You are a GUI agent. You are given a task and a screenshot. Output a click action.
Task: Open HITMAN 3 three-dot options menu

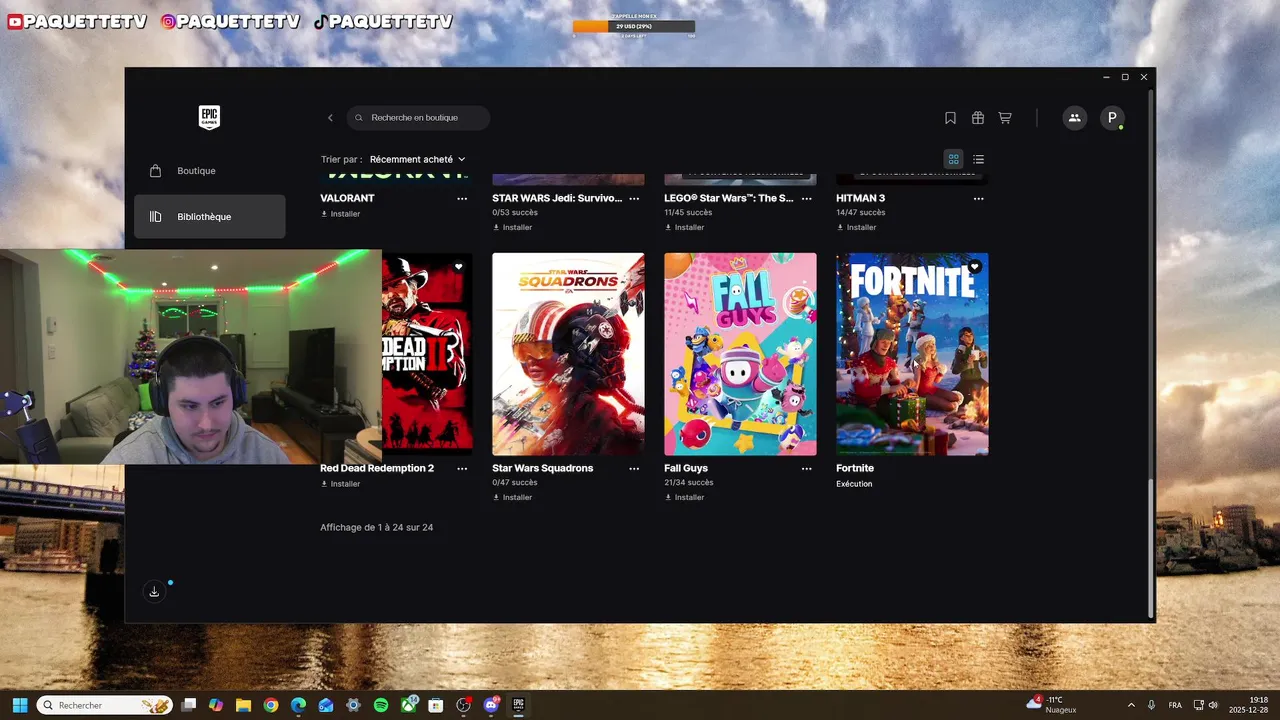pos(978,198)
